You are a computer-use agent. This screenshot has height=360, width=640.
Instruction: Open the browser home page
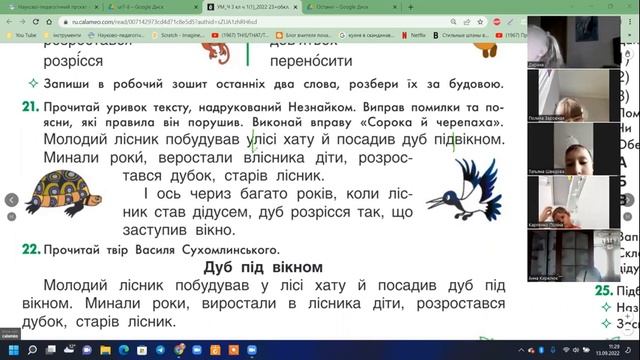(49, 22)
